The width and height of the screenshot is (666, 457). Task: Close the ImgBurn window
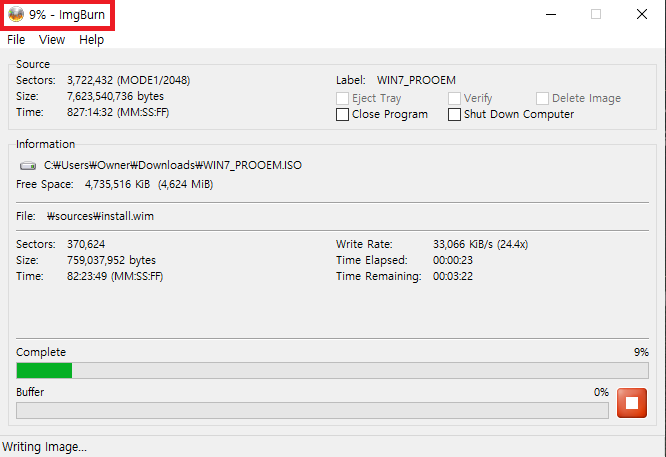pyautogui.click(x=642, y=14)
